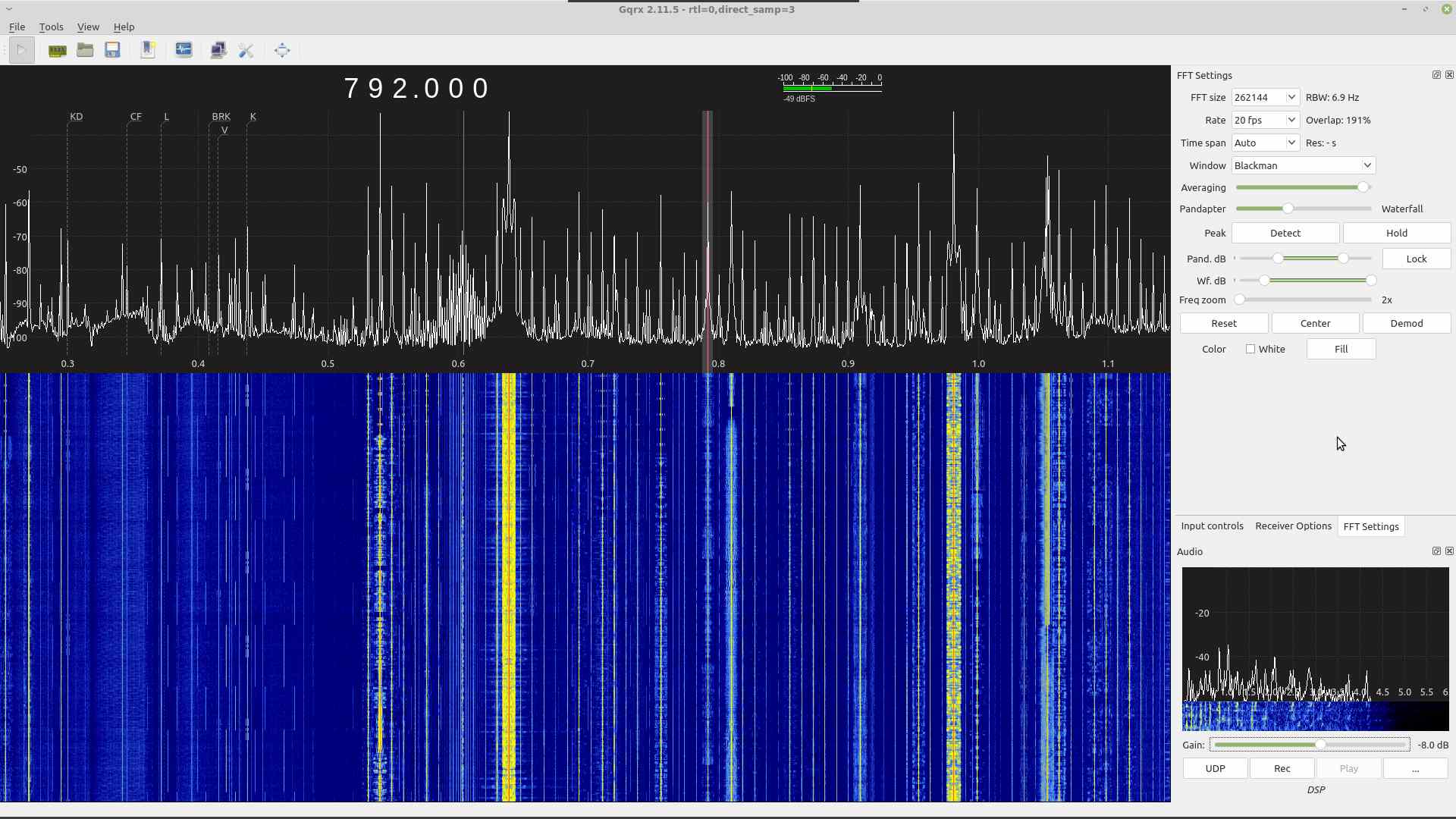Image resolution: width=1456 pixels, height=819 pixels.
Task: Click the Averaging slider handle
Action: click(x=1363, y=187)
